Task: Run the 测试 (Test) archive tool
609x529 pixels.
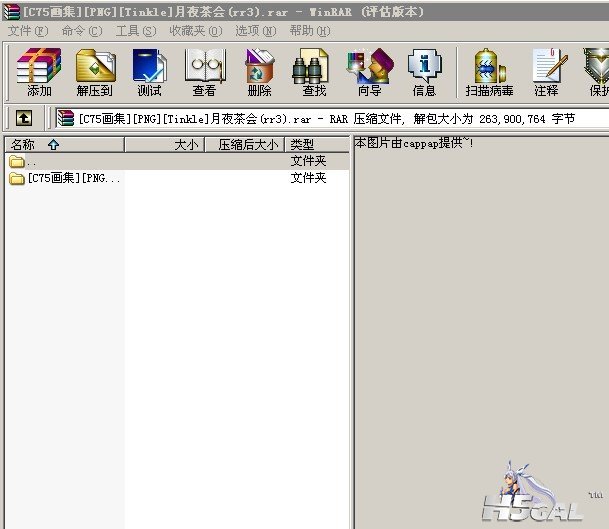Action: [x=150, y=72]
